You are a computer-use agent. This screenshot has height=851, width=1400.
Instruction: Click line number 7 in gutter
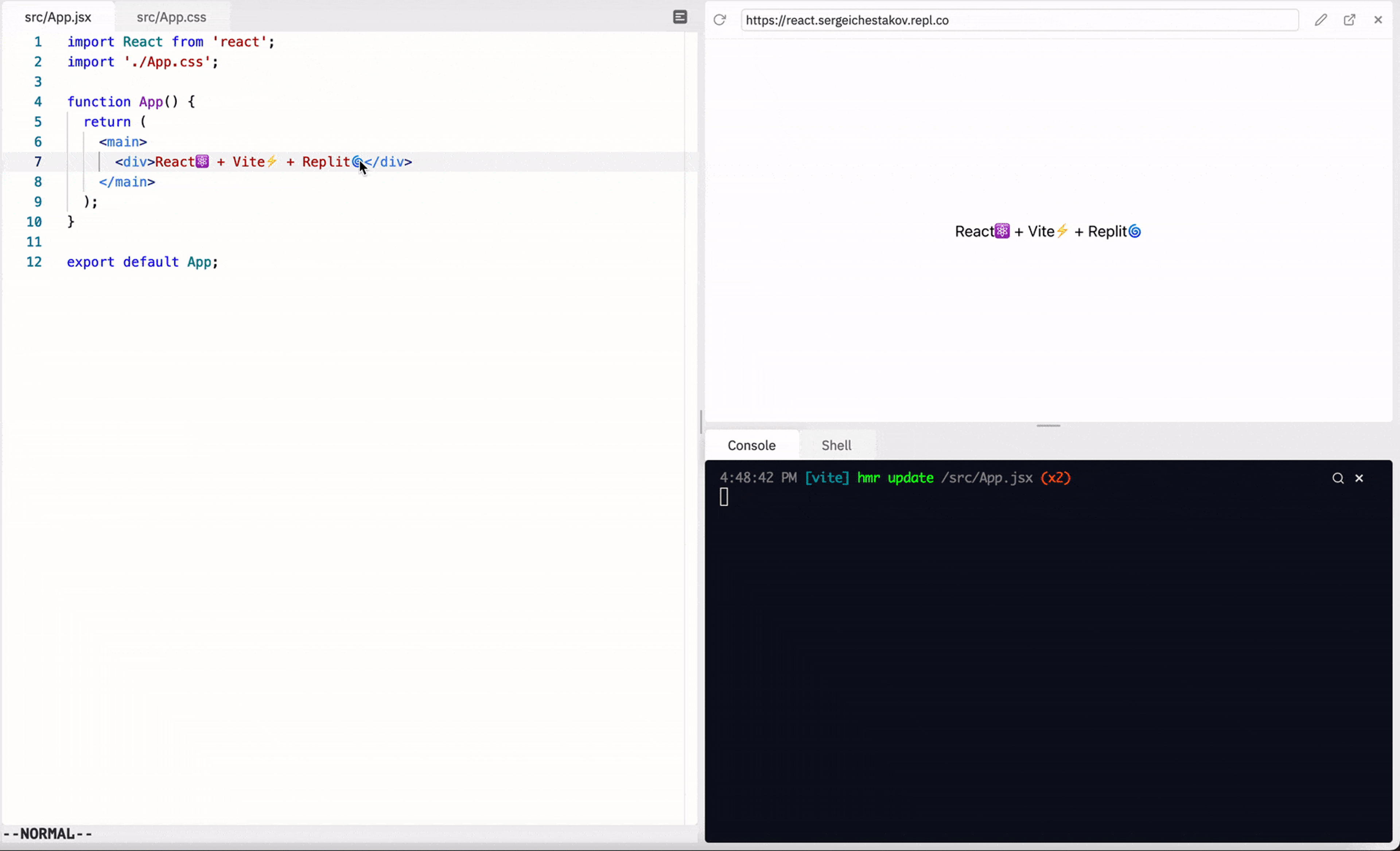click(38, 162)
